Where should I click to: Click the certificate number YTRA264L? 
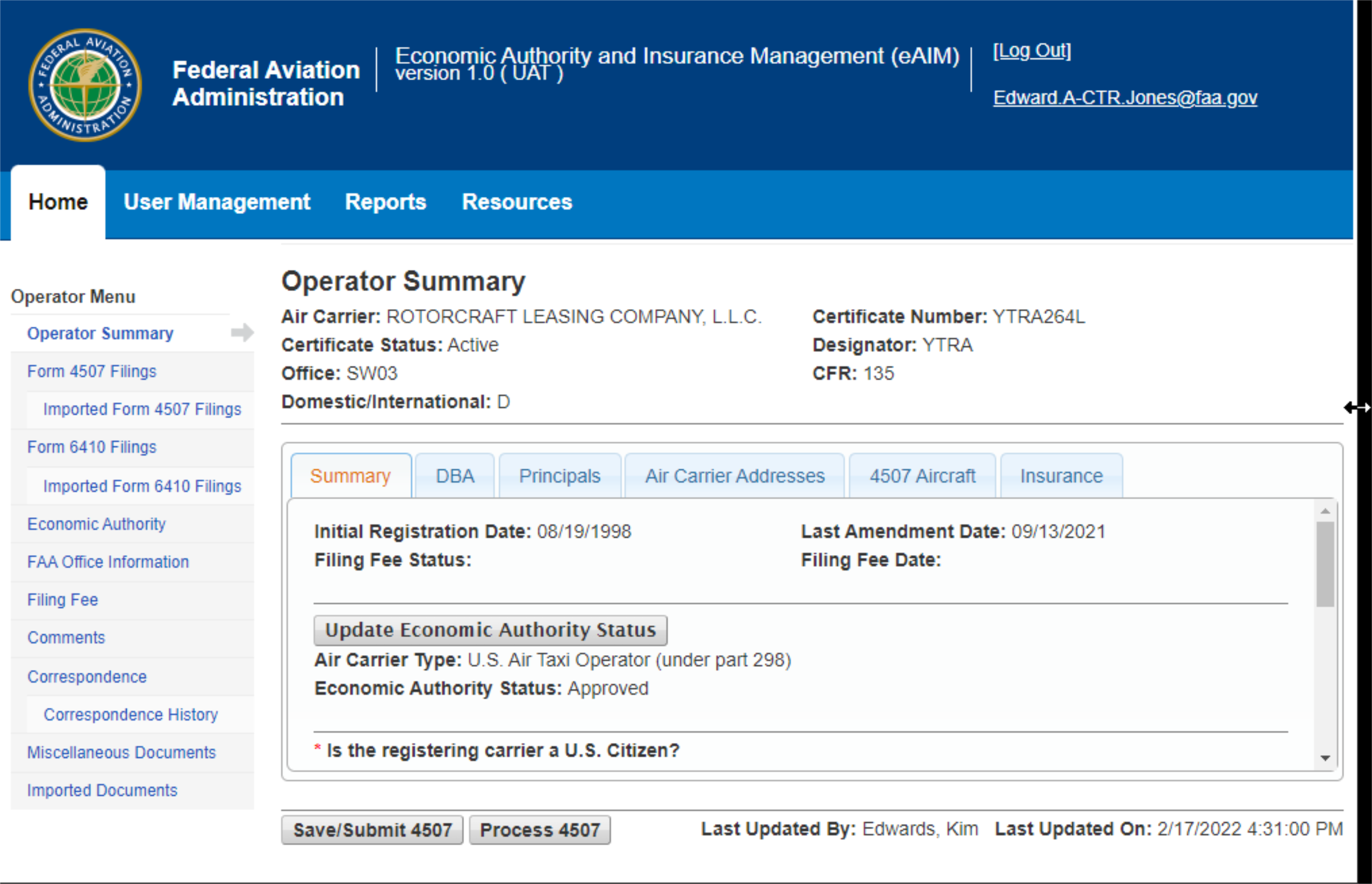tap(1039, 317)
